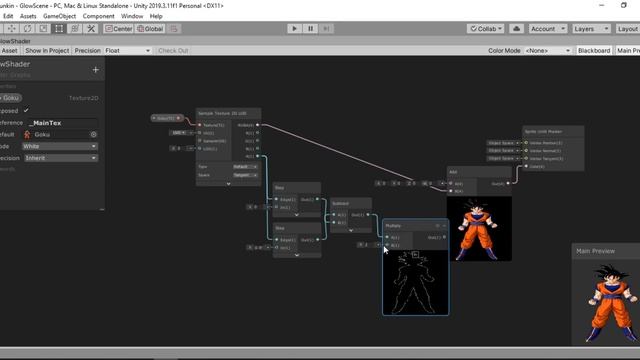Open the Window menu

(132, 16)
